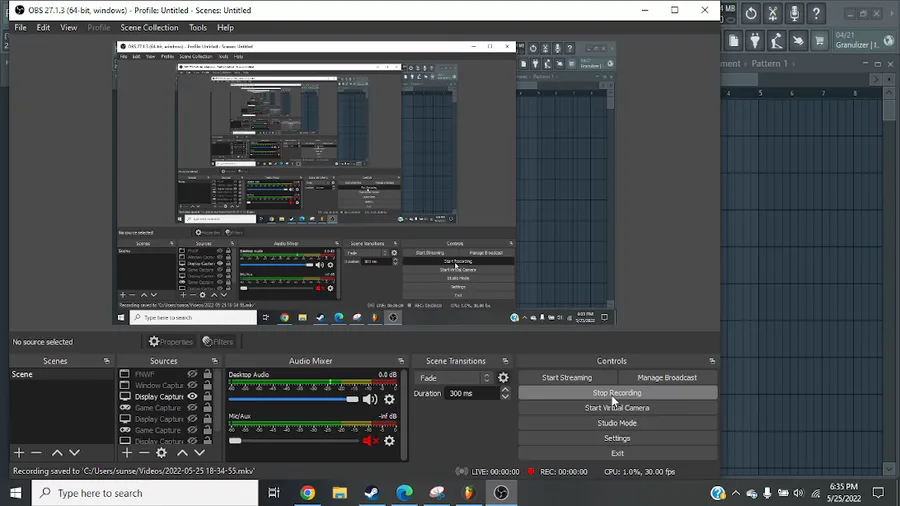
Task: Pop out the Scene Transitions dock
Action: 505,361
